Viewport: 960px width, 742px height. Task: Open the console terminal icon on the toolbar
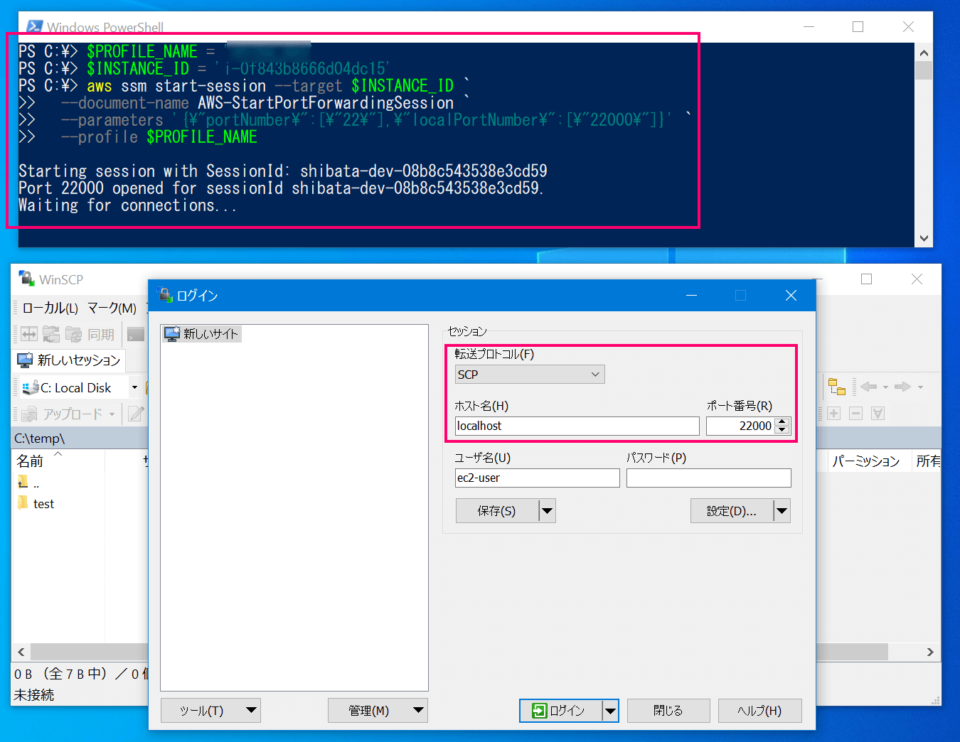coord(135,334)
